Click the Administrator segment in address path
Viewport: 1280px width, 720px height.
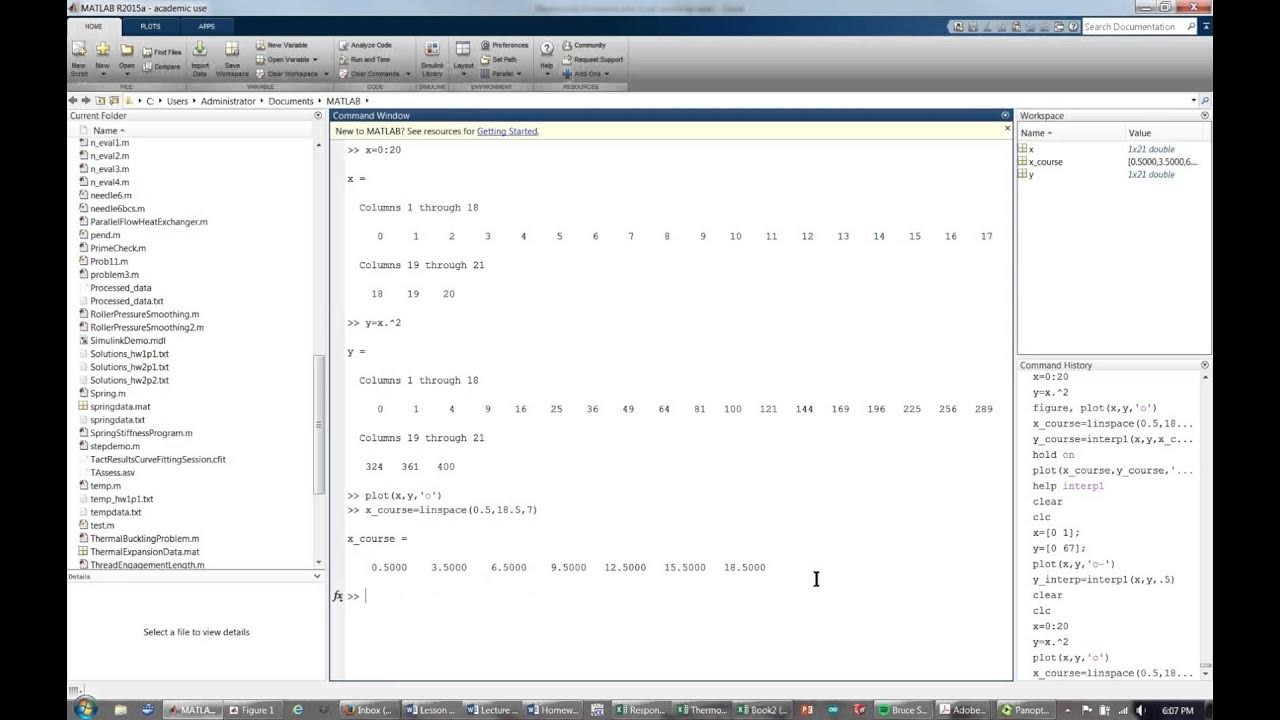tap(228, 101)
